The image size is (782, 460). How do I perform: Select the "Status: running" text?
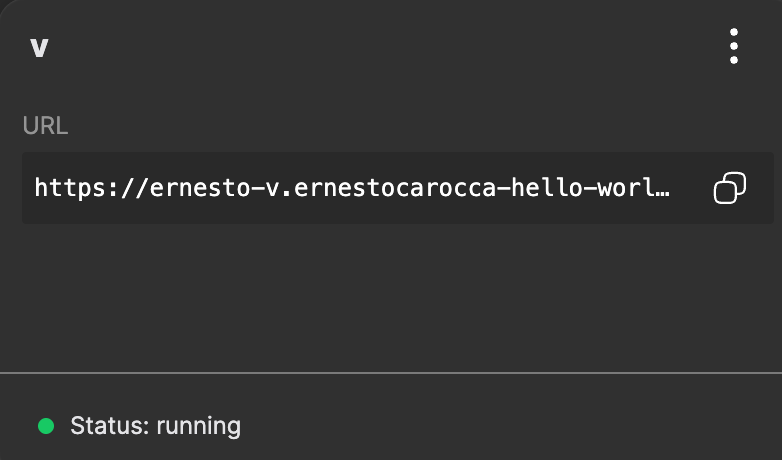tap(156, 426)
